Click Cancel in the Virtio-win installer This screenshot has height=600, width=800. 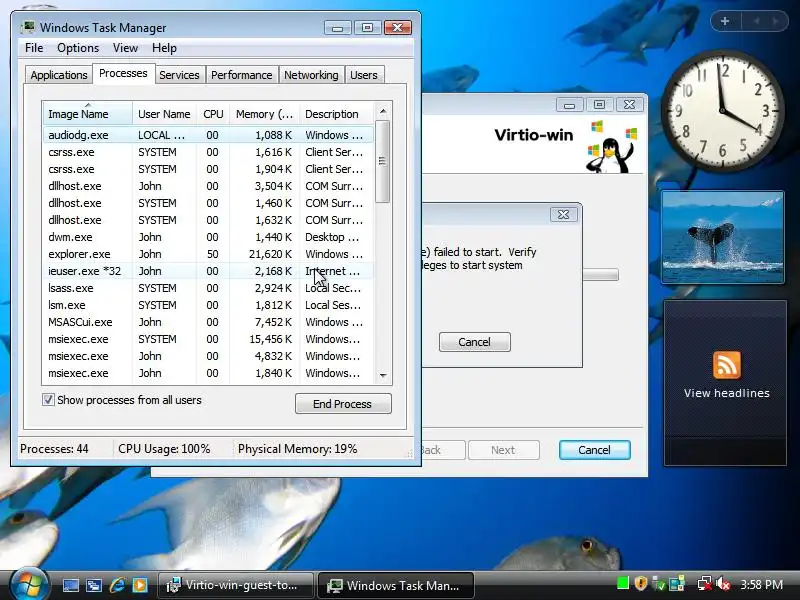tap(594, 450)
